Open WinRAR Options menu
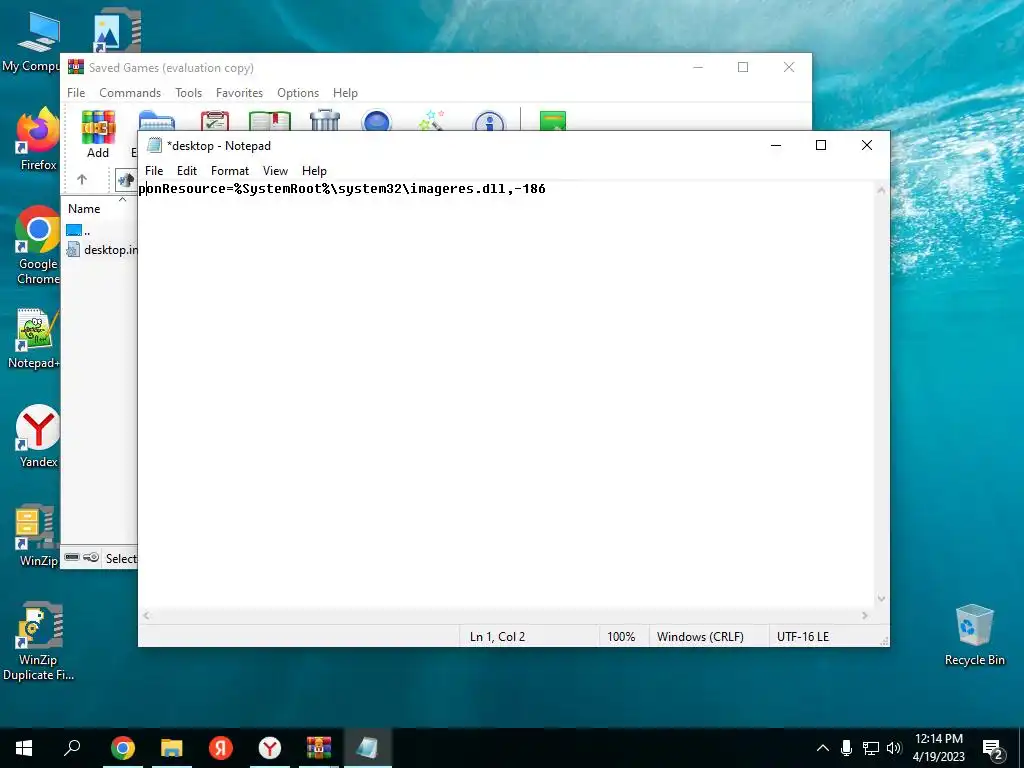The width and height of the screenshot is (1024, 768). (x=298, y=93)
